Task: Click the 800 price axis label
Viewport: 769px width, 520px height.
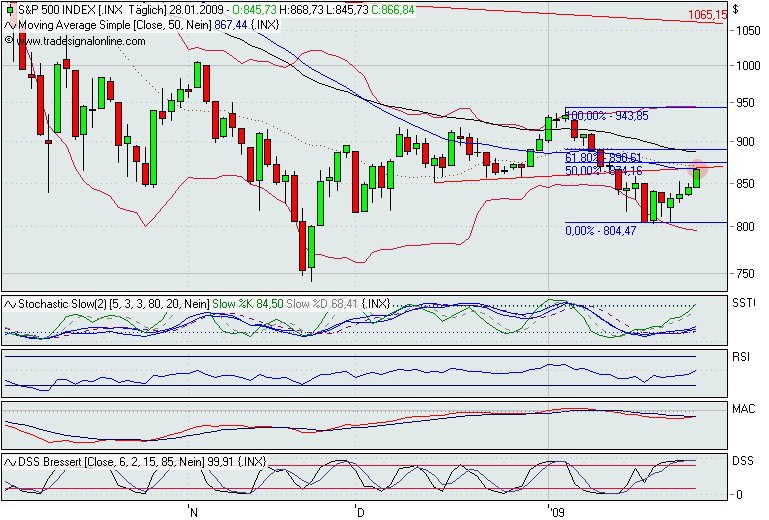Action: pos(744,227)
